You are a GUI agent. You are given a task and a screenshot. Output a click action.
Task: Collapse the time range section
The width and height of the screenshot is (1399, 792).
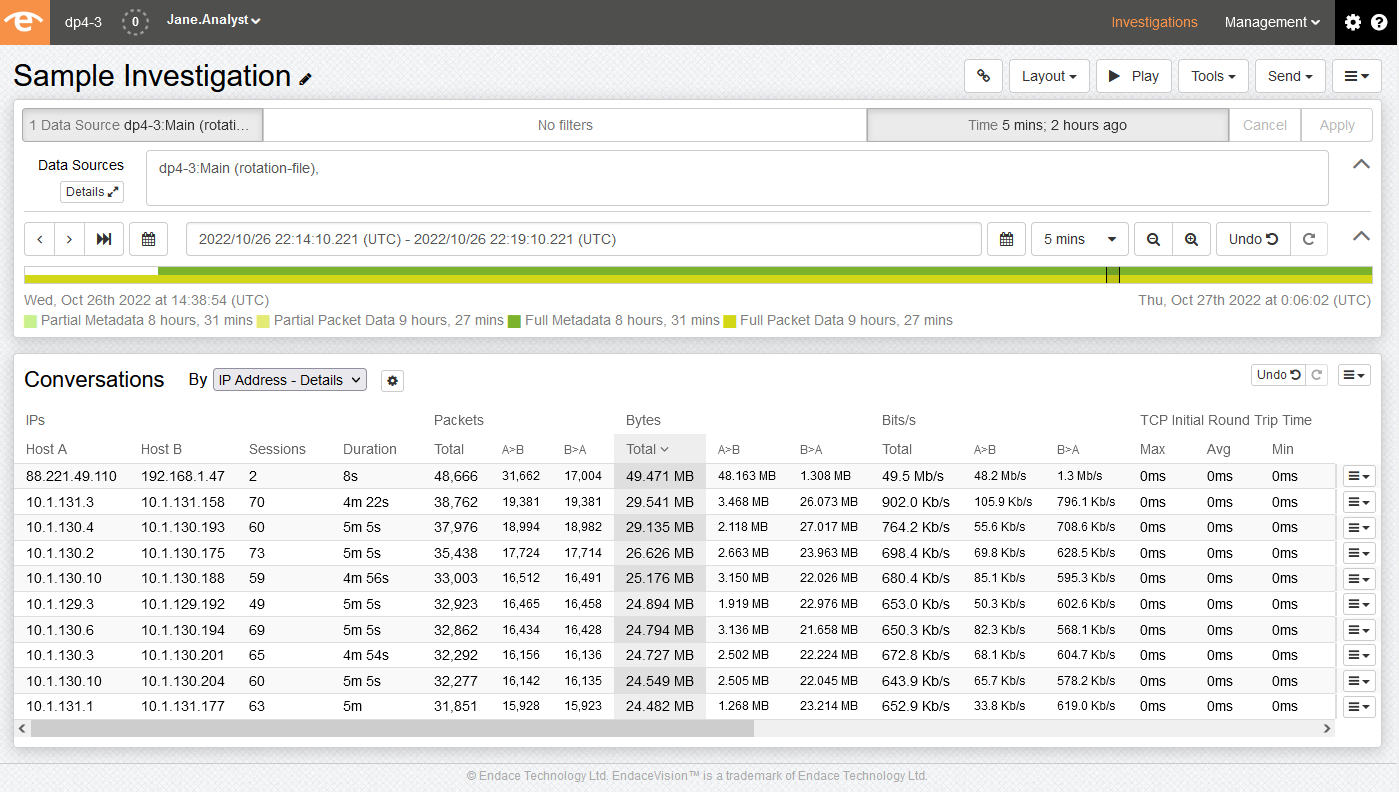point(1361,237)
